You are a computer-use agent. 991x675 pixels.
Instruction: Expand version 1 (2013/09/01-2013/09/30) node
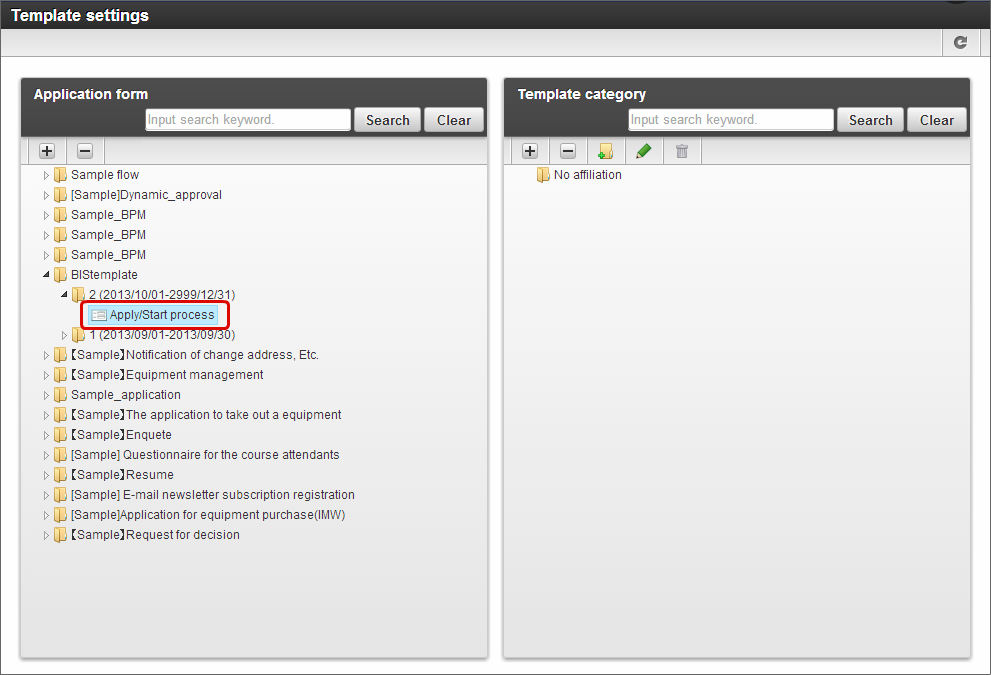point(64,335)
